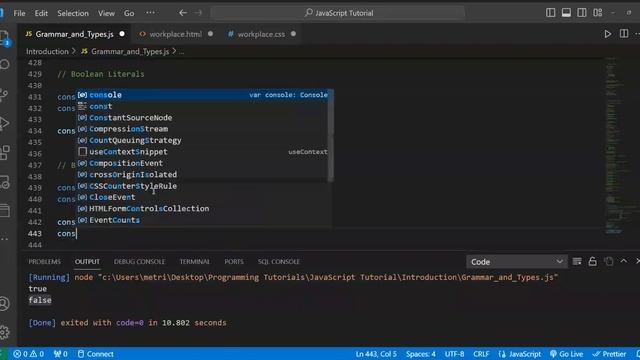Maximize the panel with the chevron up
This screenshot has width=640, height=360.
coord(624,261)
